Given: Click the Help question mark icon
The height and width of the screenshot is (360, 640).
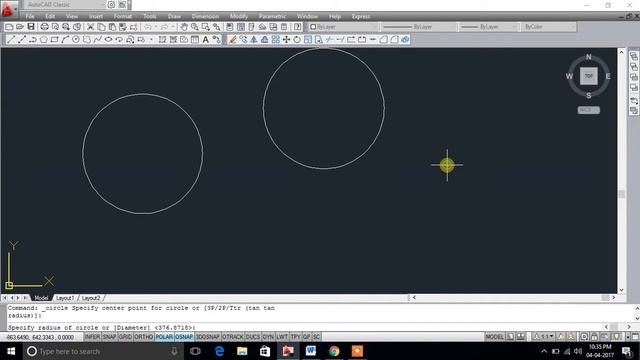Looking at the screenshot, I should [x=298, y=27].
